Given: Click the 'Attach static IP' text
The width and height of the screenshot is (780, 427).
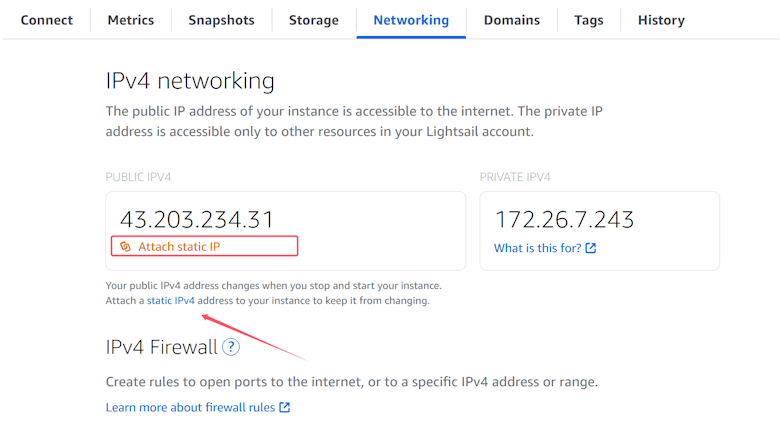Looking at the screenshot, I should pyautogui.click(x=179, y=246).
